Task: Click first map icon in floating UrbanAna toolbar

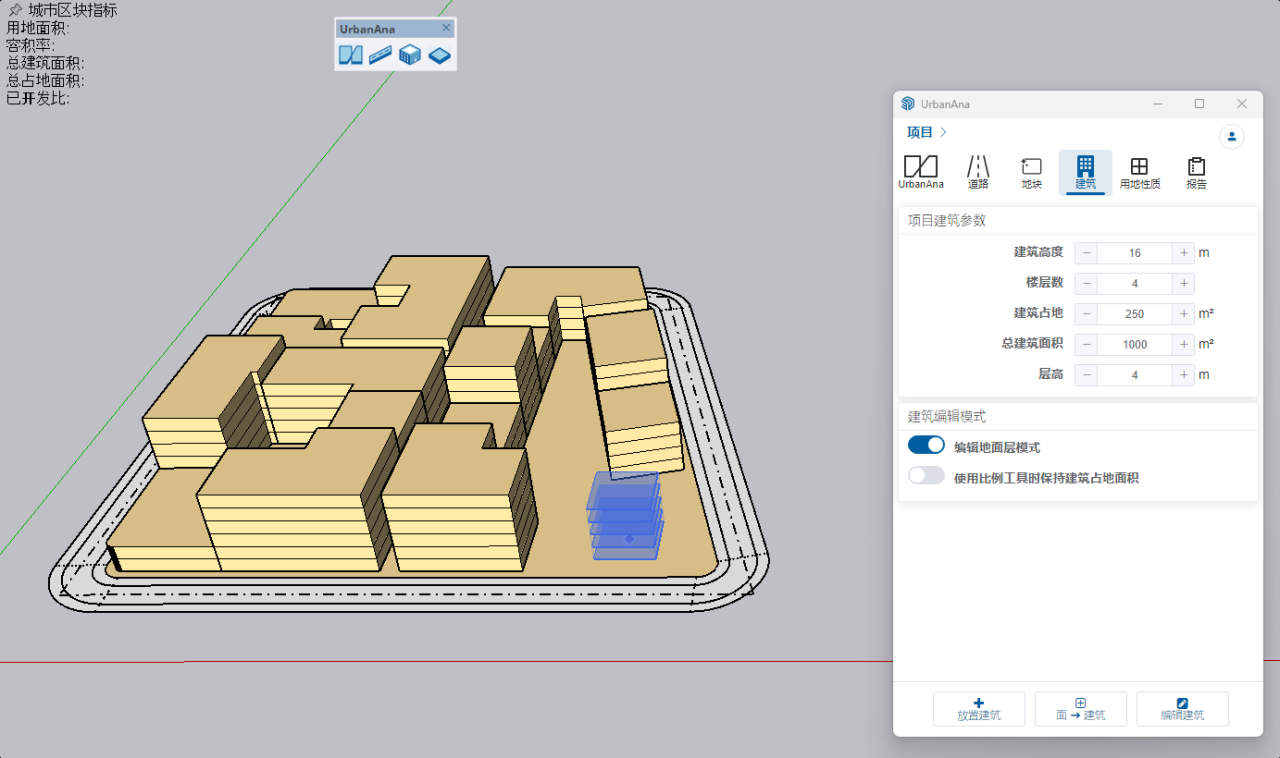Action: pyautogui.click(x=351, y=55)
